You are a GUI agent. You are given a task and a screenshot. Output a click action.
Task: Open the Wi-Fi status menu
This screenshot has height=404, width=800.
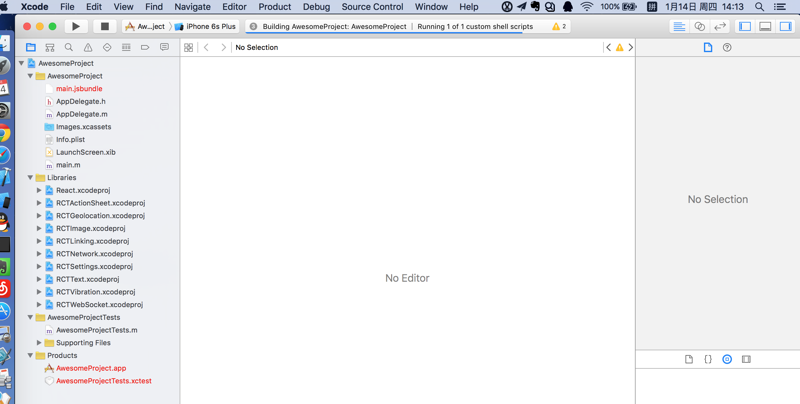click(587, 7)
